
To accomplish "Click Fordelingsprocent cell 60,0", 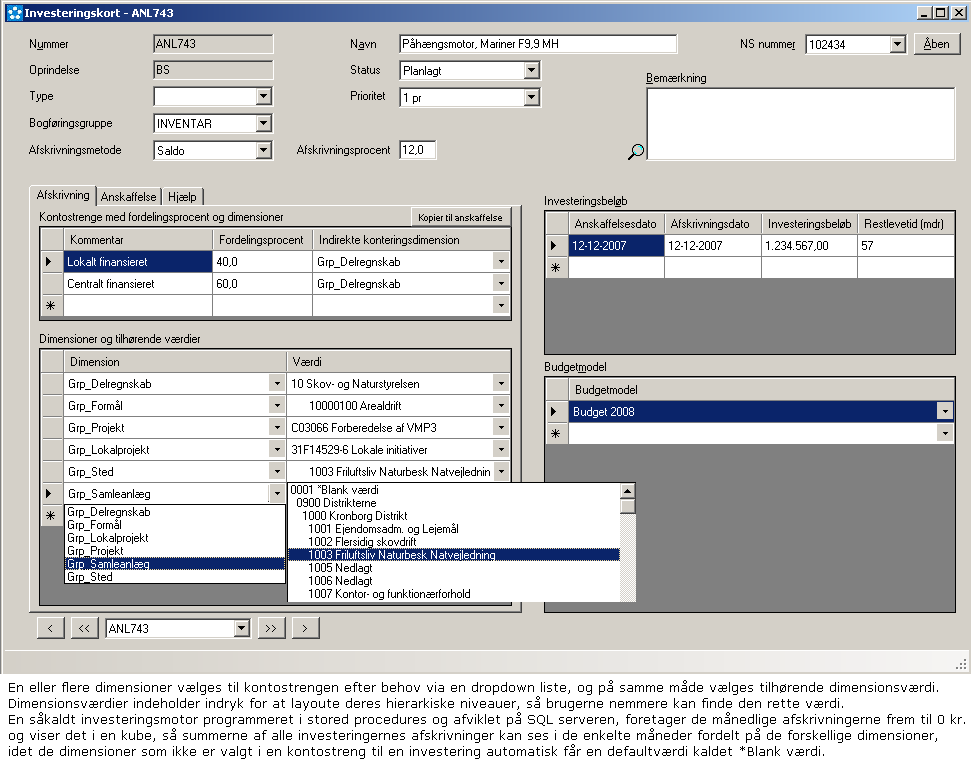I will 262,284.
